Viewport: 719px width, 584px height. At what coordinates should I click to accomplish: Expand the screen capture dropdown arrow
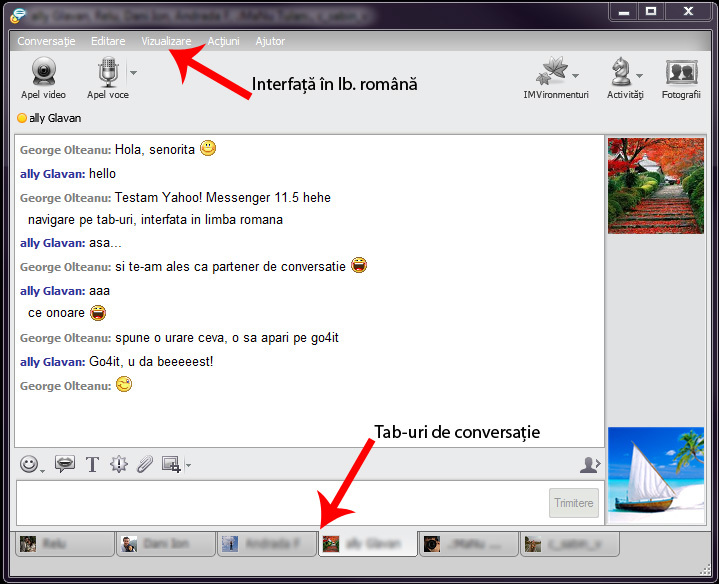tap(188, 465)
